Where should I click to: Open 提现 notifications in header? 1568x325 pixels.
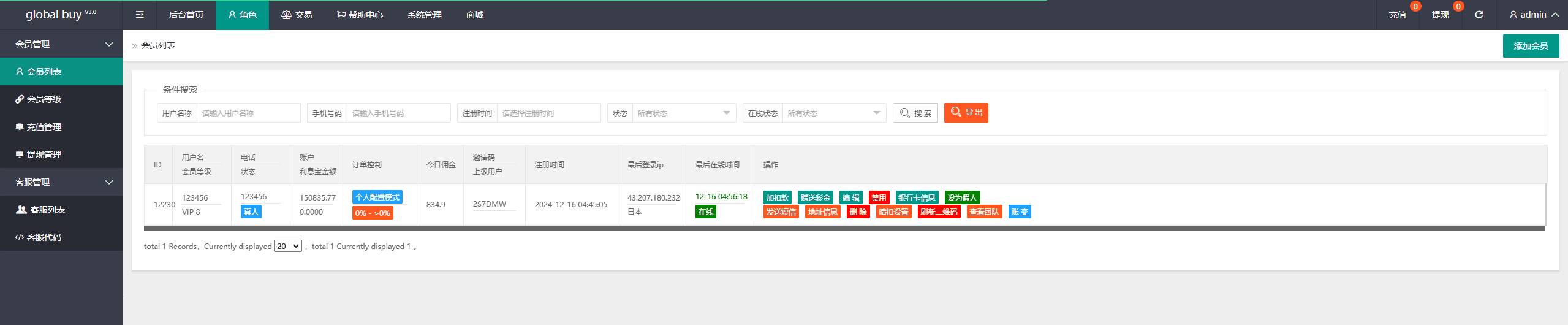tap(1441, 15)
